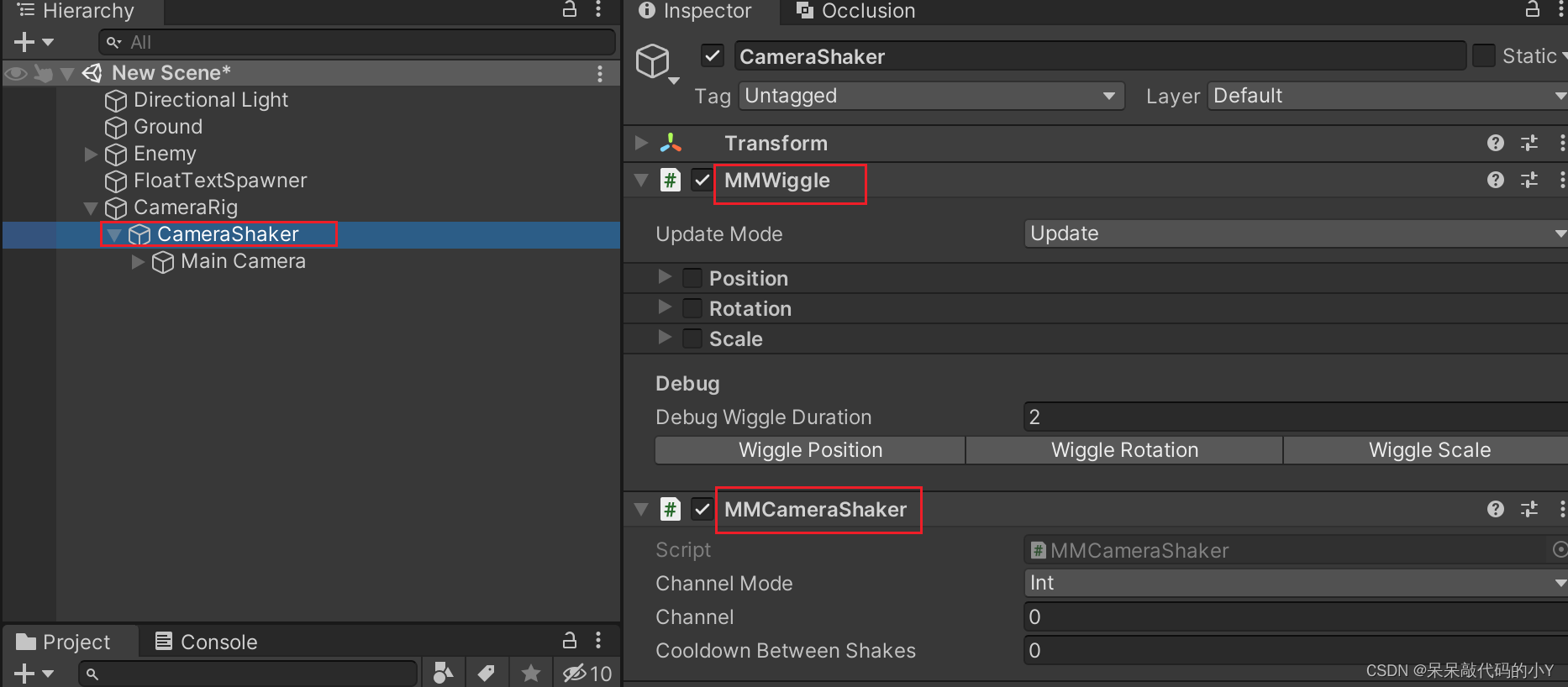Open the Update Mode dropdown
This screenshot has width=1568, height=687.
tap(1294, 233)
